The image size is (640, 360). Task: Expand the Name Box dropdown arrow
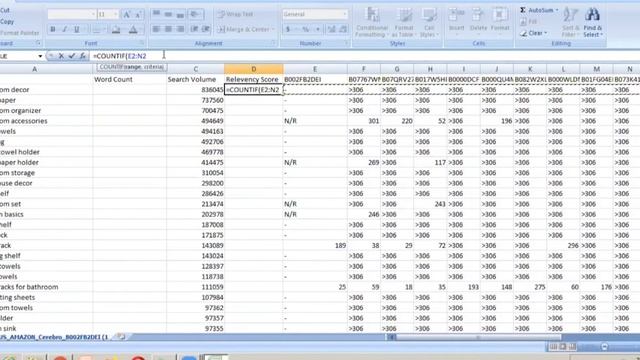(x=40, y=56)
